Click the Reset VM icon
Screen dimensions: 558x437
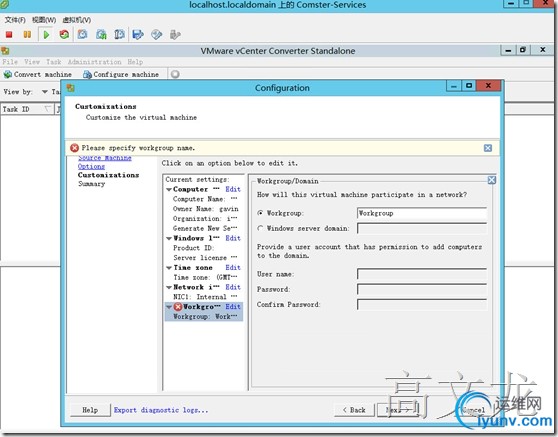64,35
